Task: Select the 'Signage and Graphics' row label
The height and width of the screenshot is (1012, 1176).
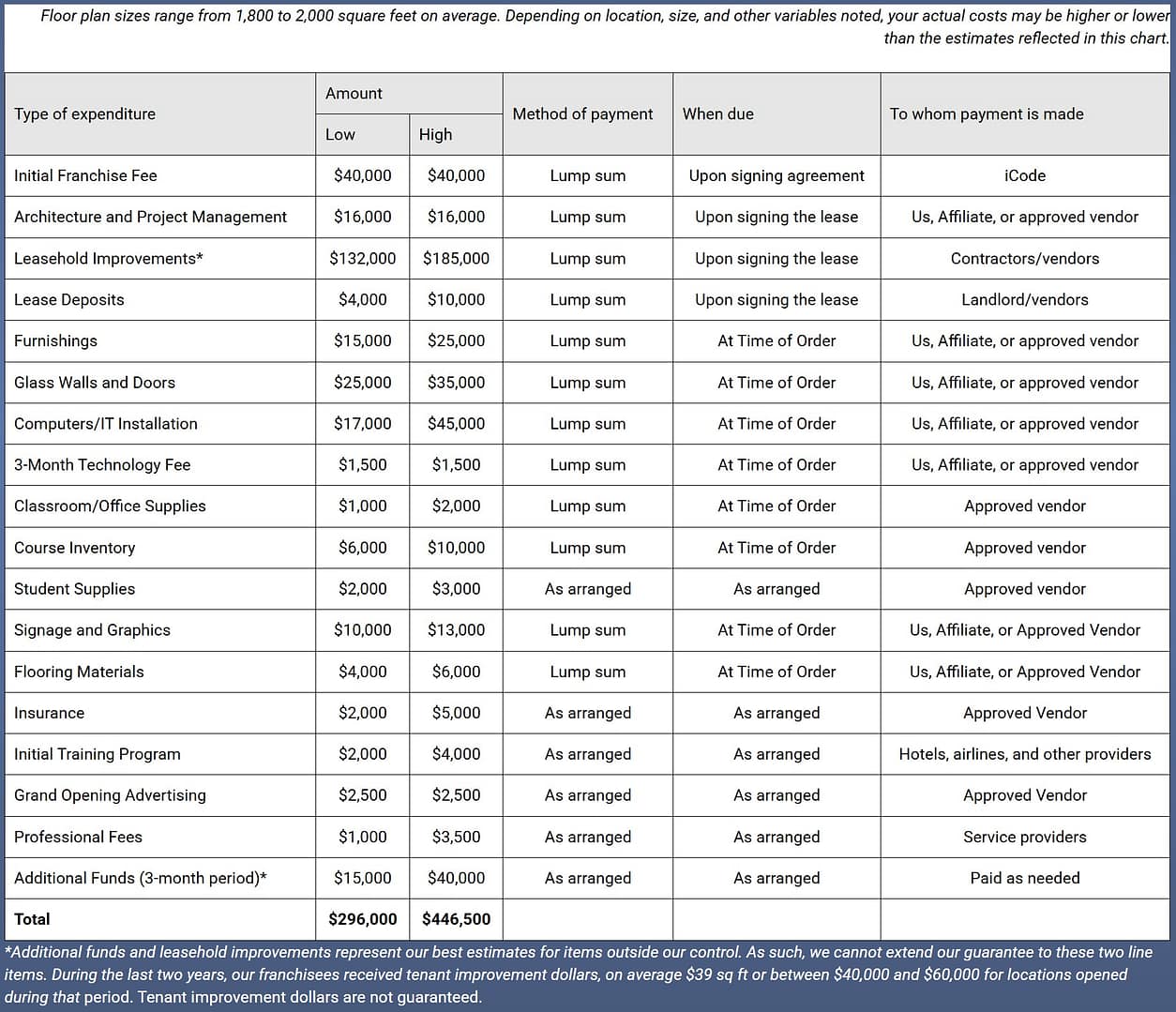Action: [92, 630]
